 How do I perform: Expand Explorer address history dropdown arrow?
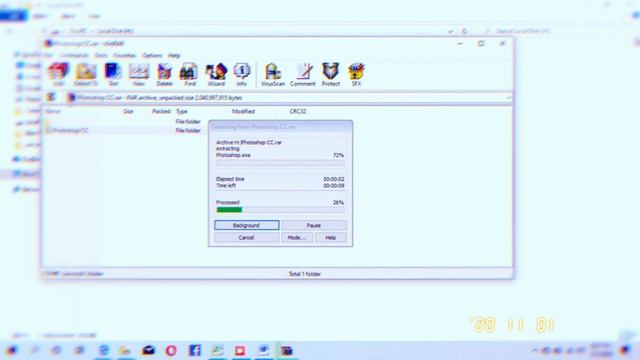(x=450, y=31)
